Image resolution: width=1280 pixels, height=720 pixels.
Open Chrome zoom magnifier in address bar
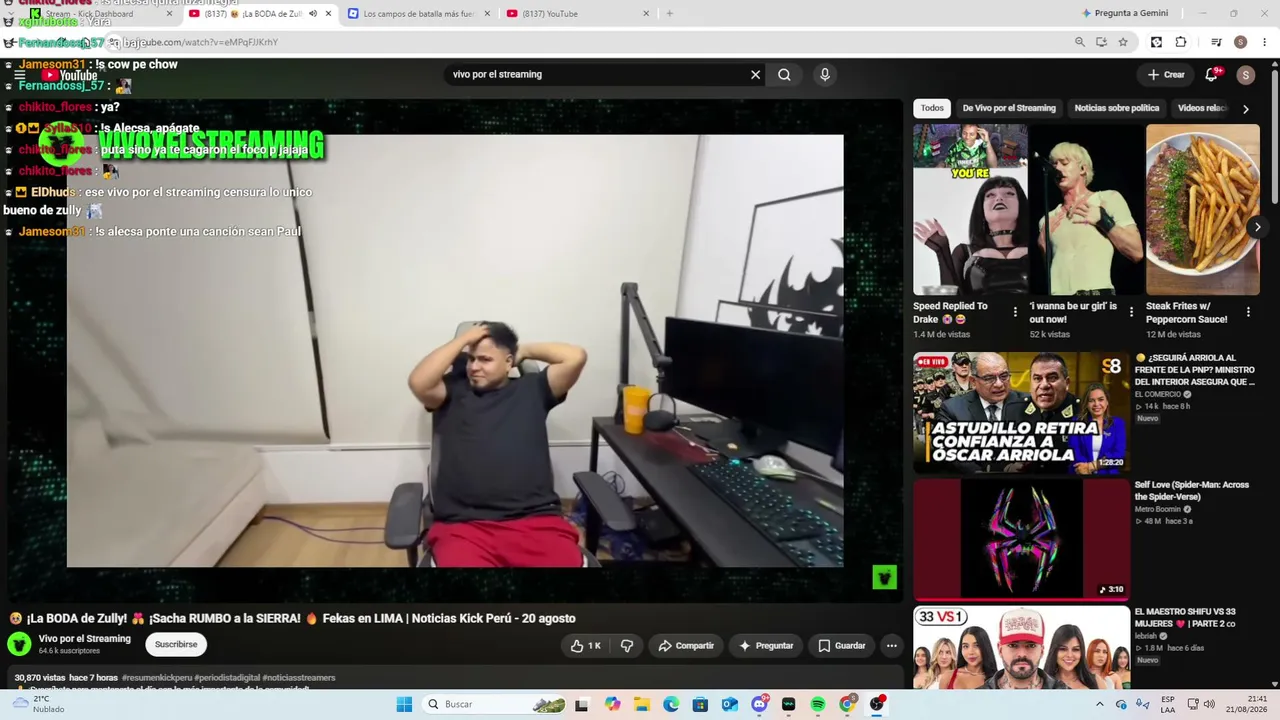point(1079,42)
